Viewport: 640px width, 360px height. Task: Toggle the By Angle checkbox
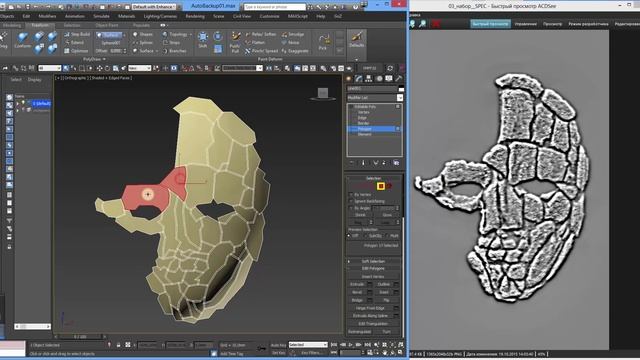(351, 208)
